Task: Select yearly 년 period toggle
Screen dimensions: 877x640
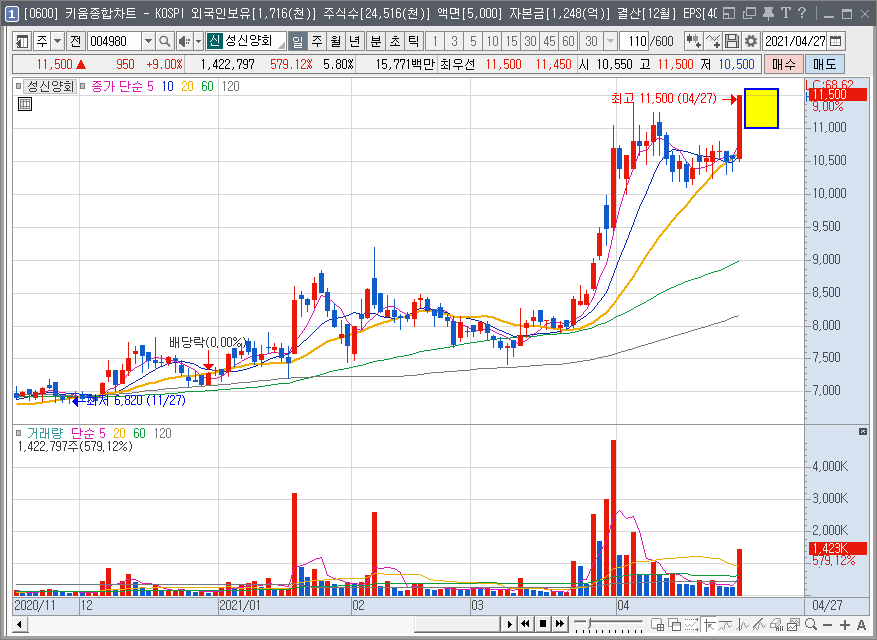Action: pyautogui.click(x=355, y=41)
